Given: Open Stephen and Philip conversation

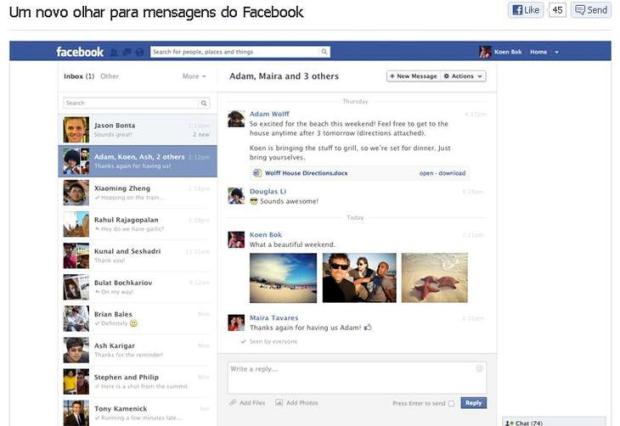Looking at the screenshot, I should (x=138, y=381).
